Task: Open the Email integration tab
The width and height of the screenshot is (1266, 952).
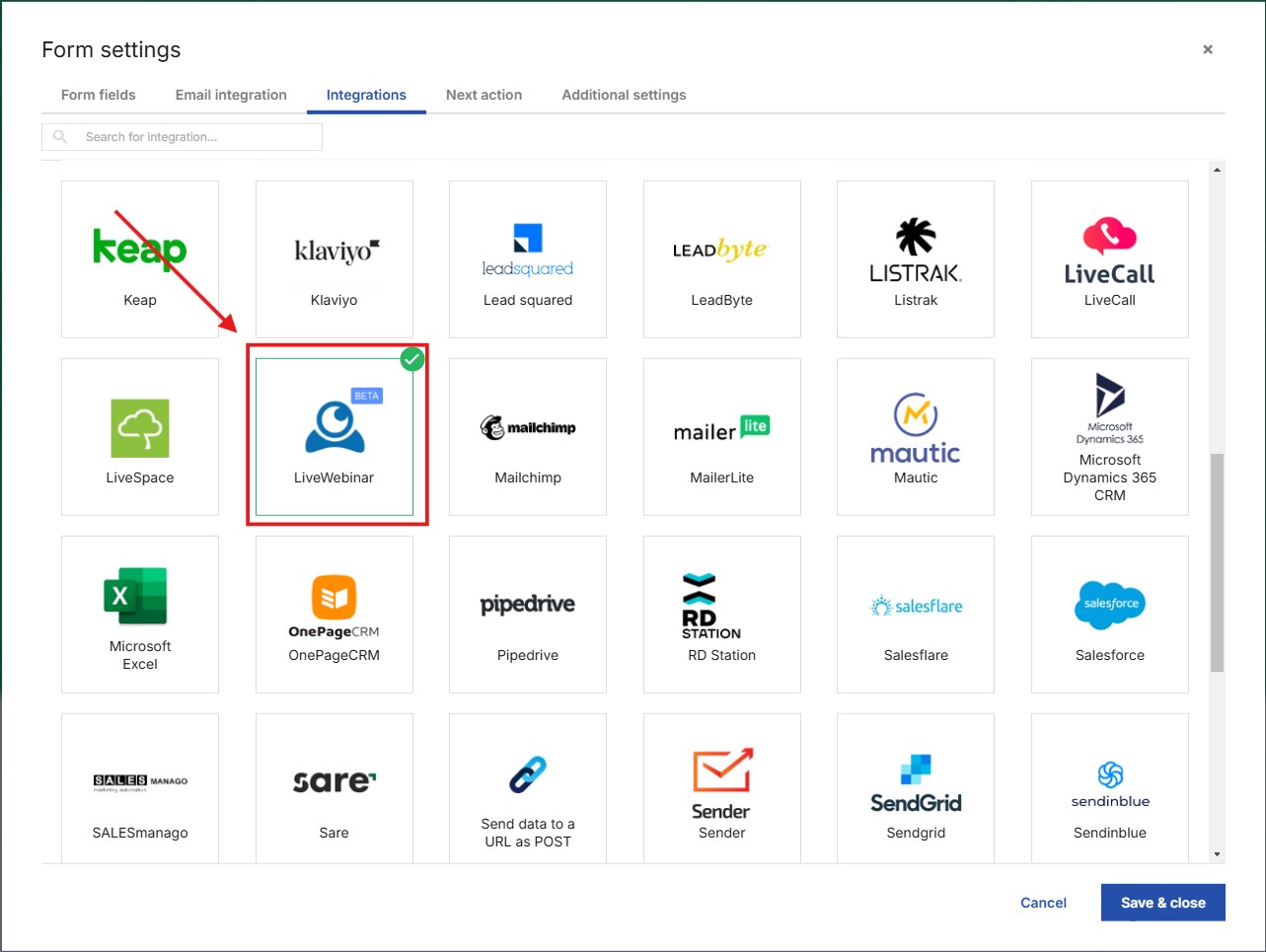Action: (231, 95)
